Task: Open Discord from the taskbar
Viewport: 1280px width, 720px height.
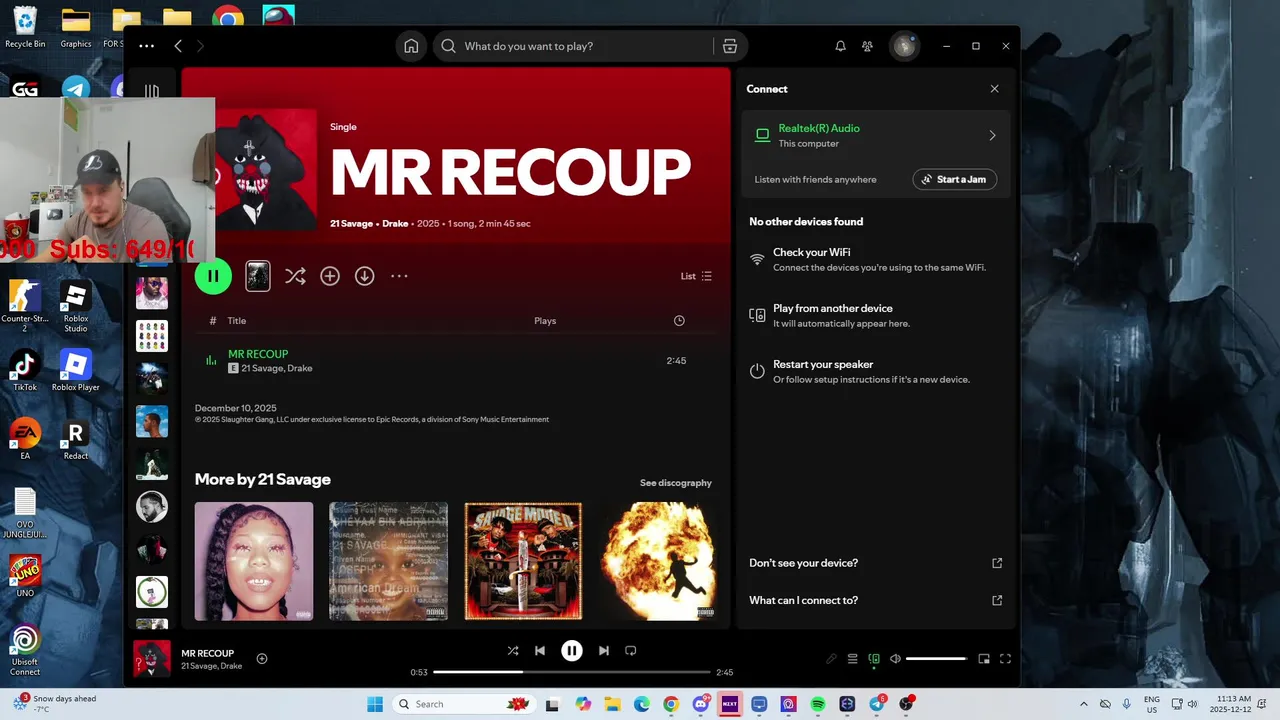Action: 701,704
